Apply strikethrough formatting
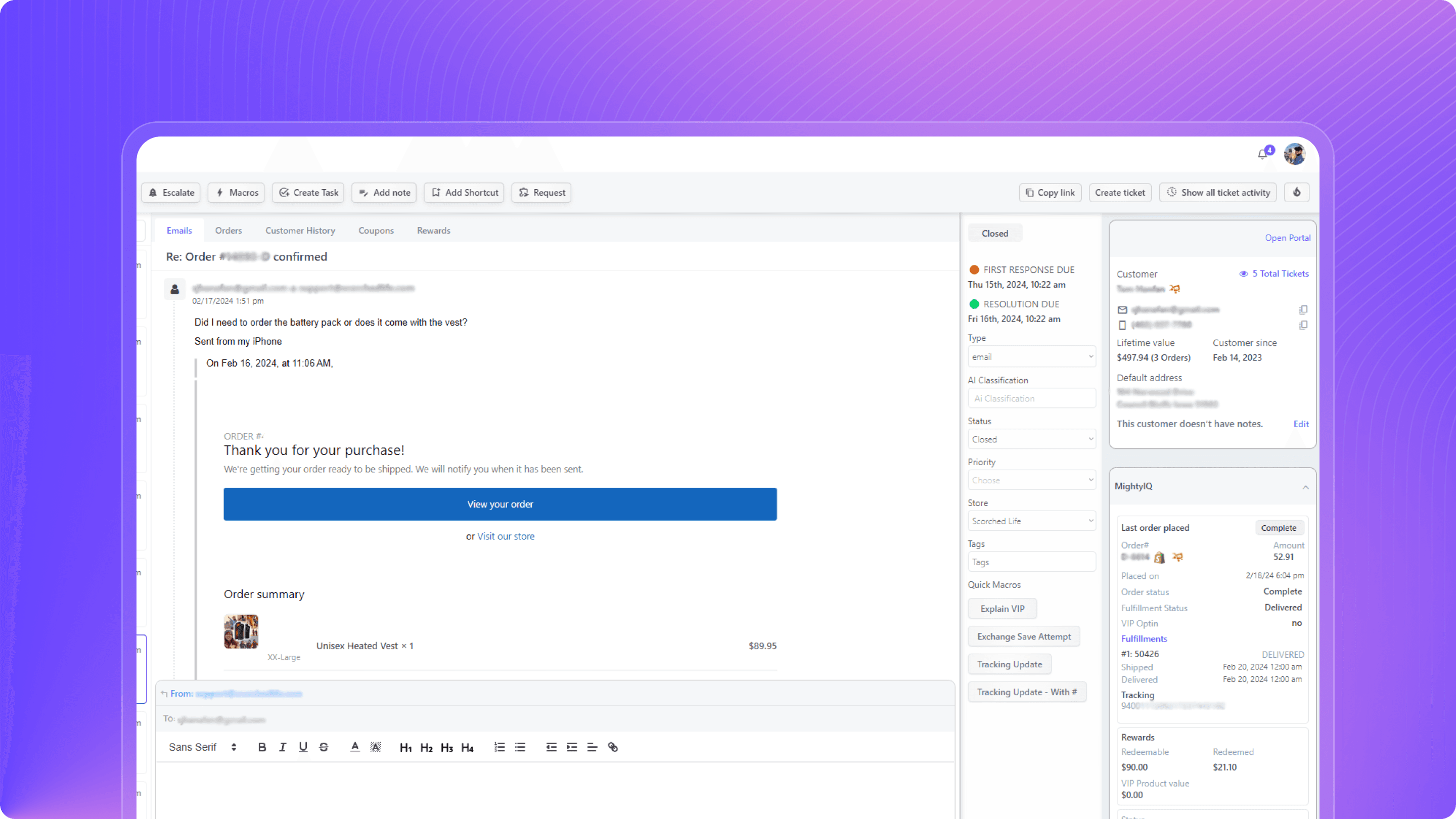The height and width of the screenshot is (819, 1456). [x=324, y=747]
